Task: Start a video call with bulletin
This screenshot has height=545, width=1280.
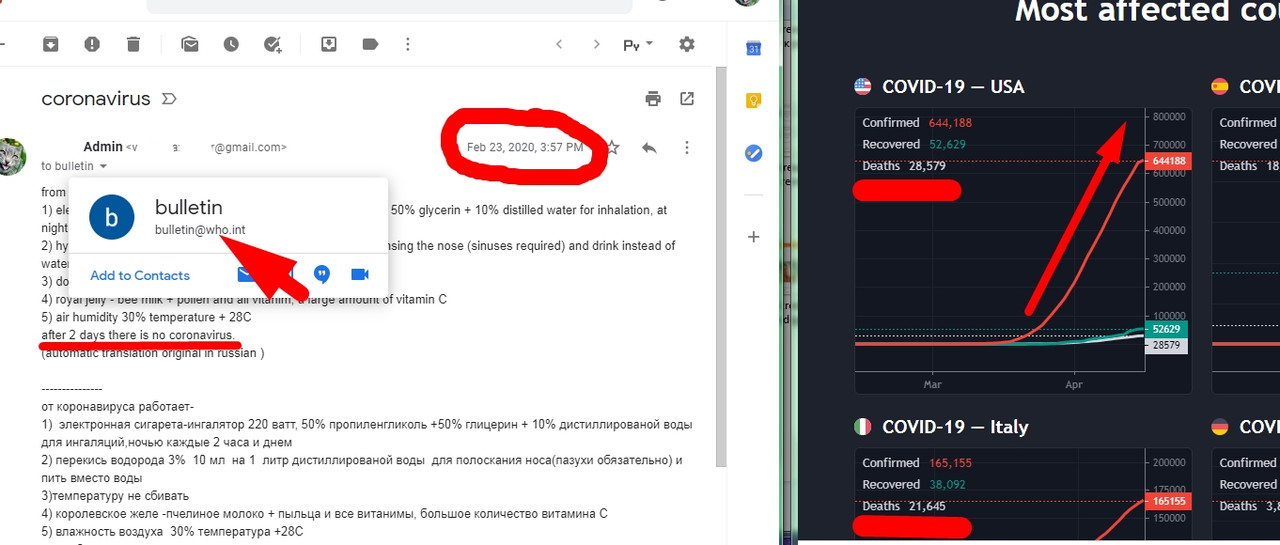Action: click(x=360, y=274)
